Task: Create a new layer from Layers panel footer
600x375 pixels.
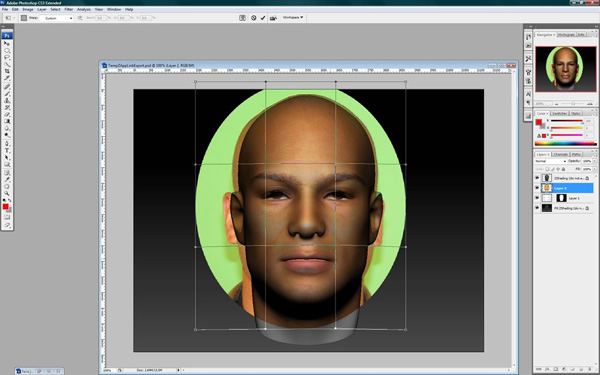Action: (x=582, y=369)
